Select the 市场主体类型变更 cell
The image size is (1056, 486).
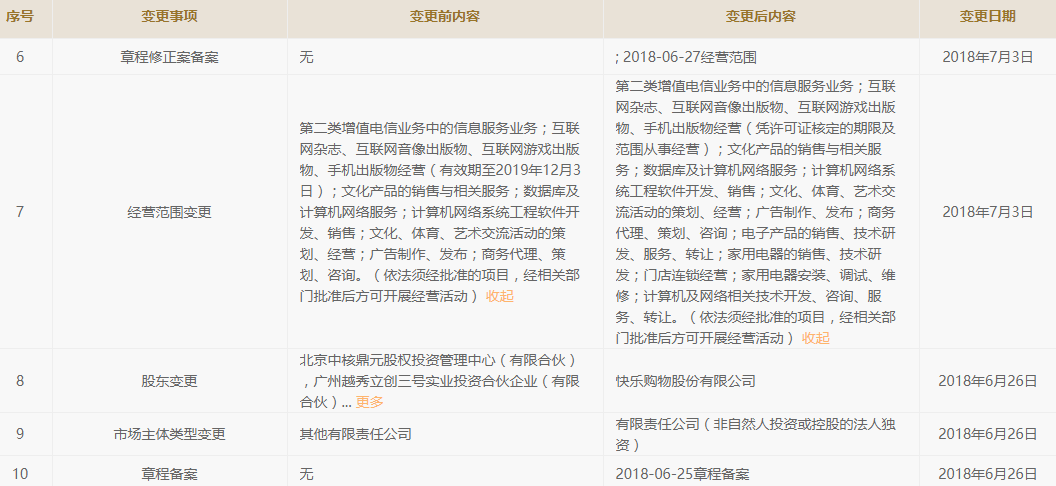pos(170,434)
